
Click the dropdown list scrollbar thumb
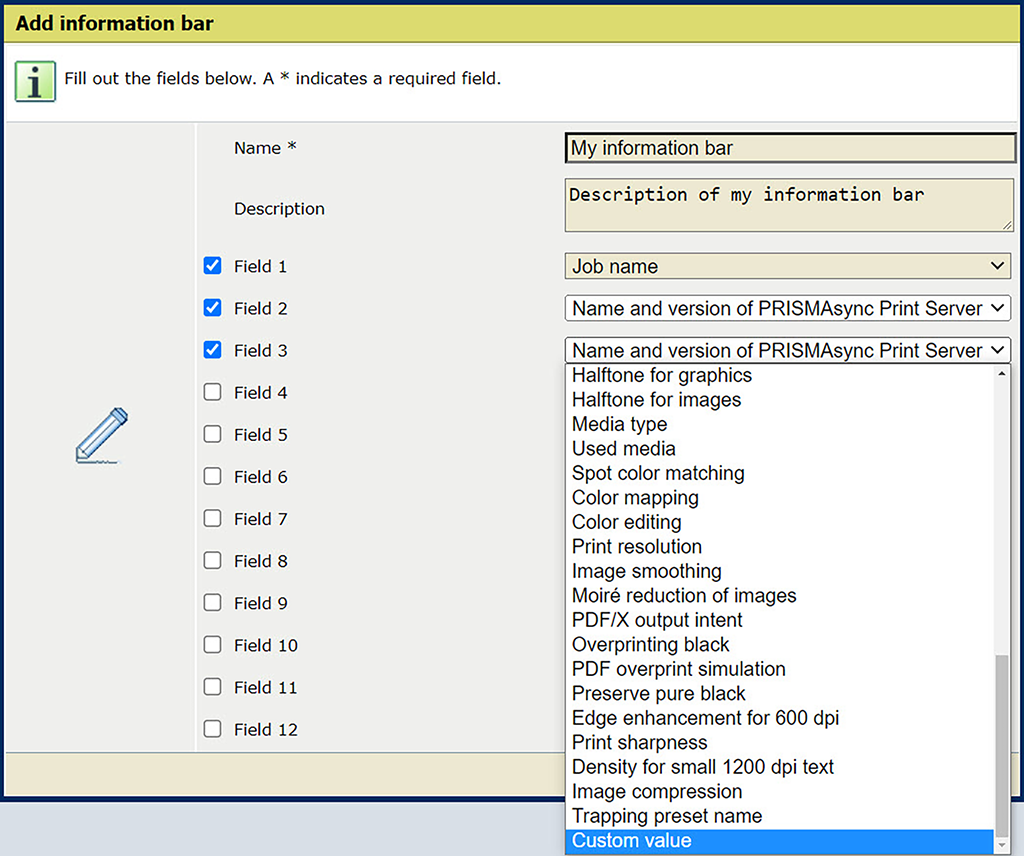pyautogui.click(x=1003, y=745)
